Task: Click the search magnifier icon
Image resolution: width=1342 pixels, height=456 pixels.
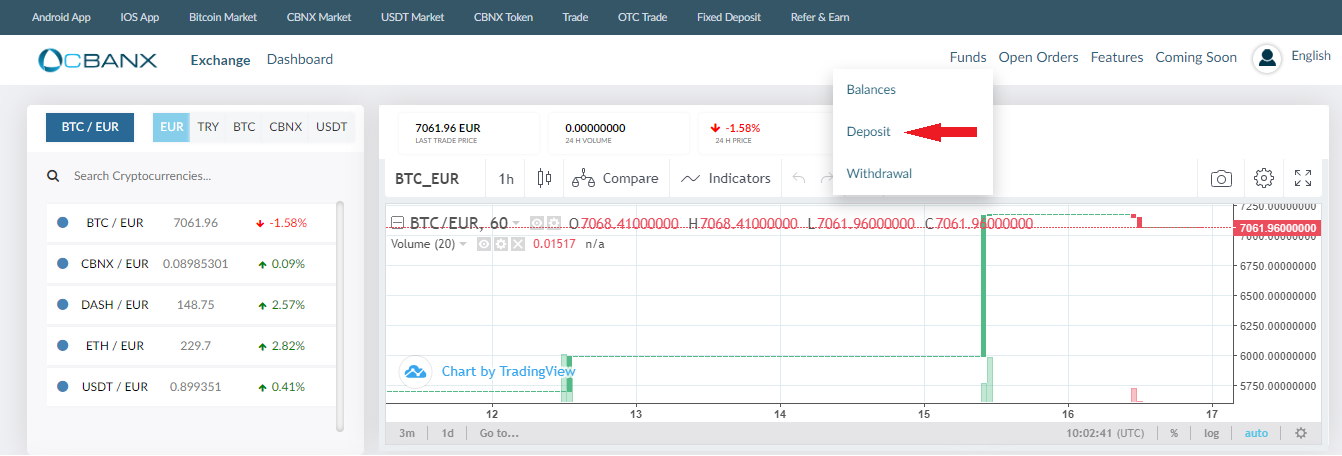Action: 53,176
